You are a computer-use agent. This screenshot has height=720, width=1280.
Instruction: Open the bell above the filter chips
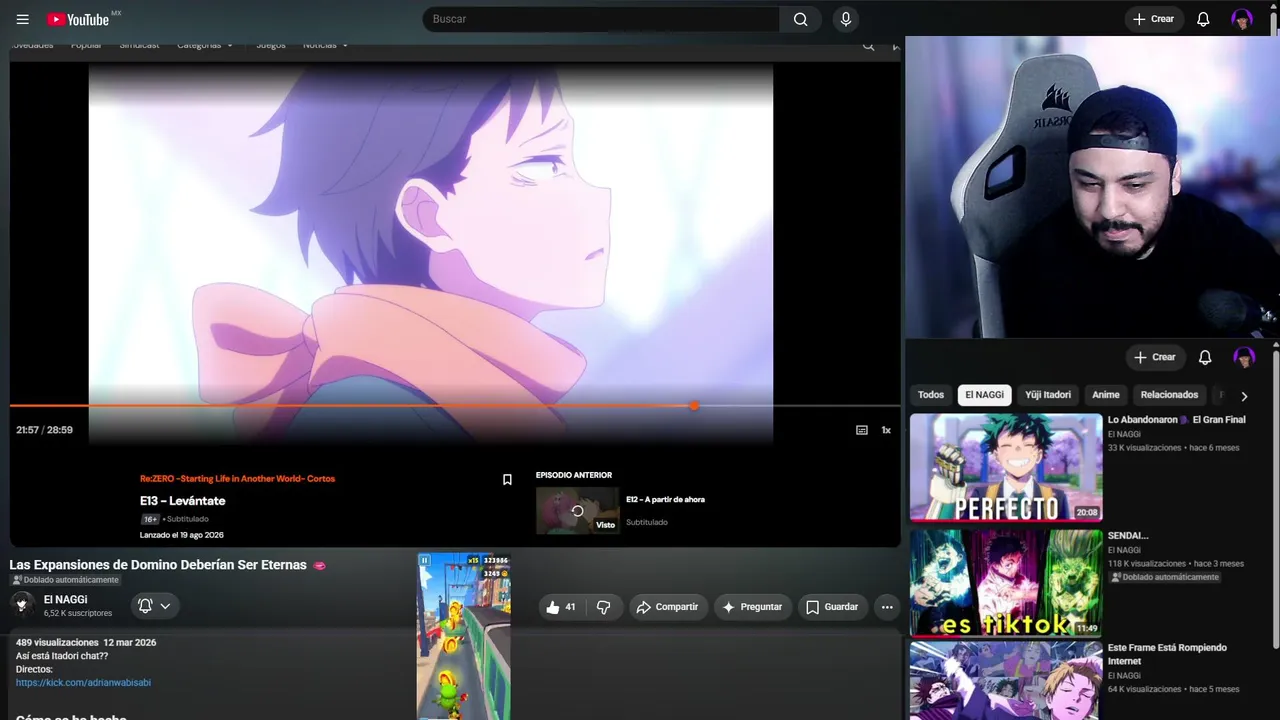[1205, 357]
